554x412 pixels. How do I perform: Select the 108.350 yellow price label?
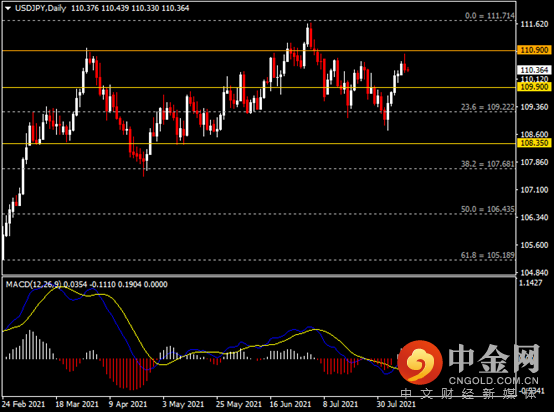click(x=534, y=143)
